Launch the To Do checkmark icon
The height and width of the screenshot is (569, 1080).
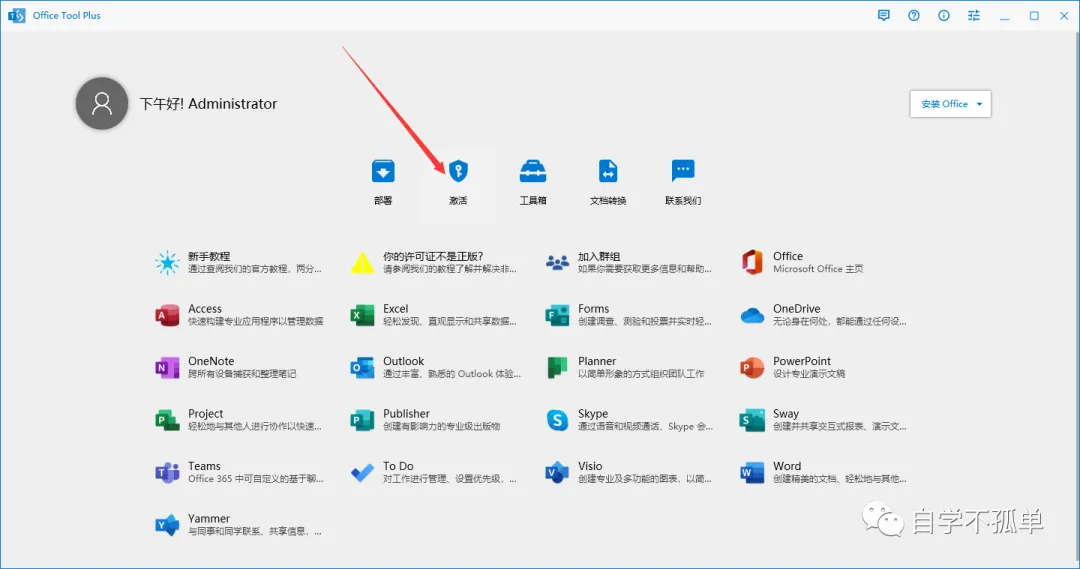(x=362, y=473)
